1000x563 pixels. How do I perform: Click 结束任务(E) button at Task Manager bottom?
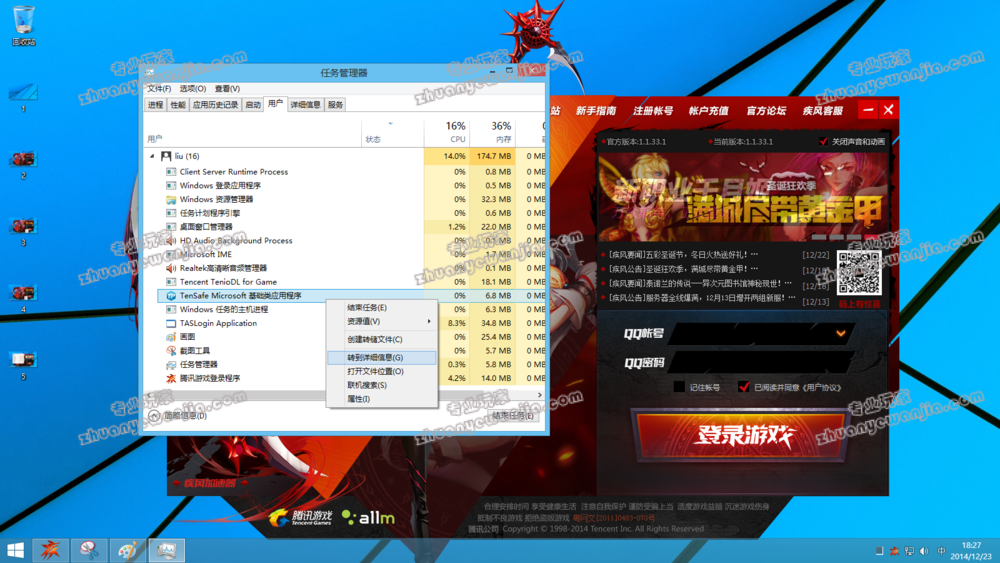click(513, 416)
